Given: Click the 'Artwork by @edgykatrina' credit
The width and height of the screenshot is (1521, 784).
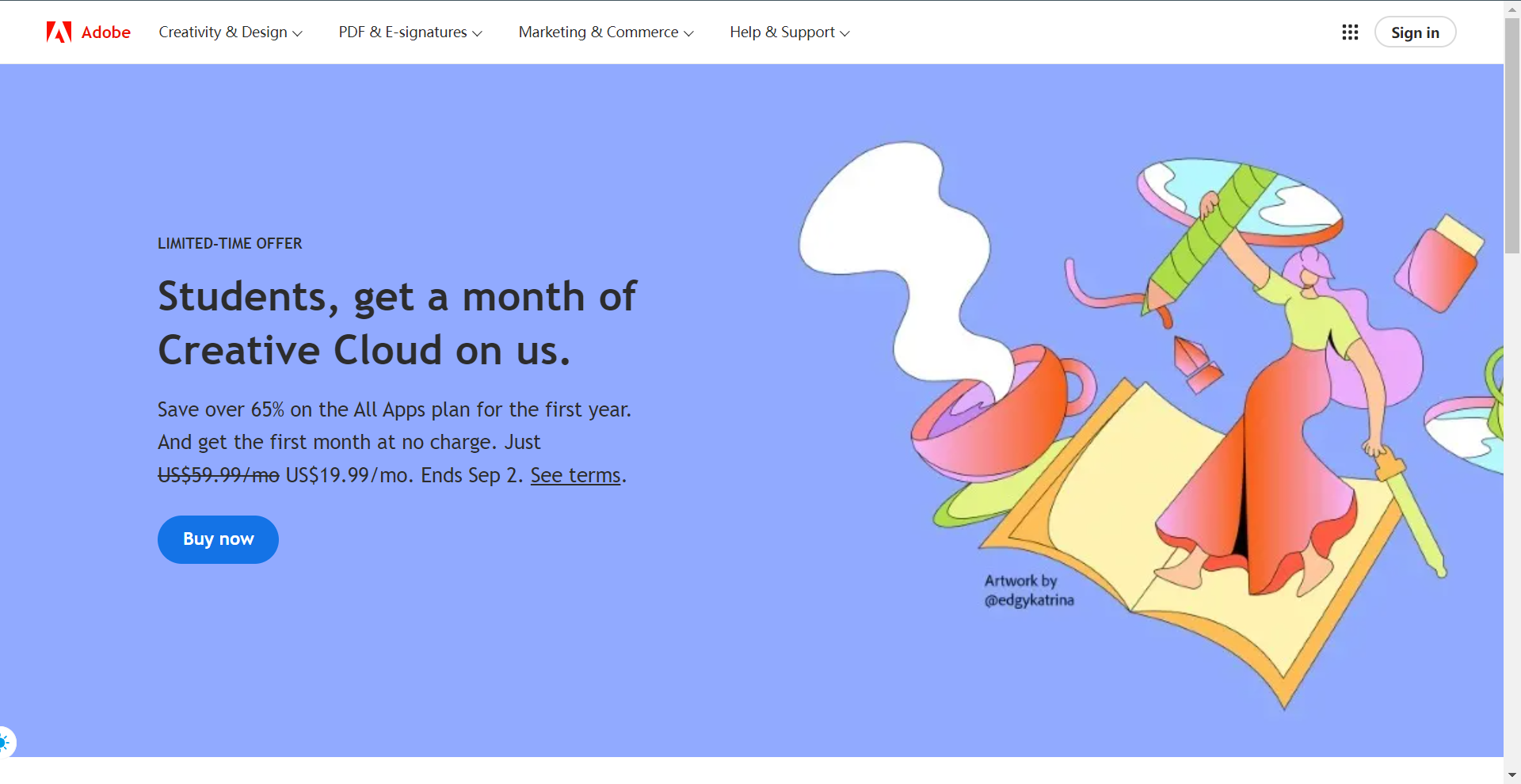Looking at the screenshot, I should (x=1029, y=591).
